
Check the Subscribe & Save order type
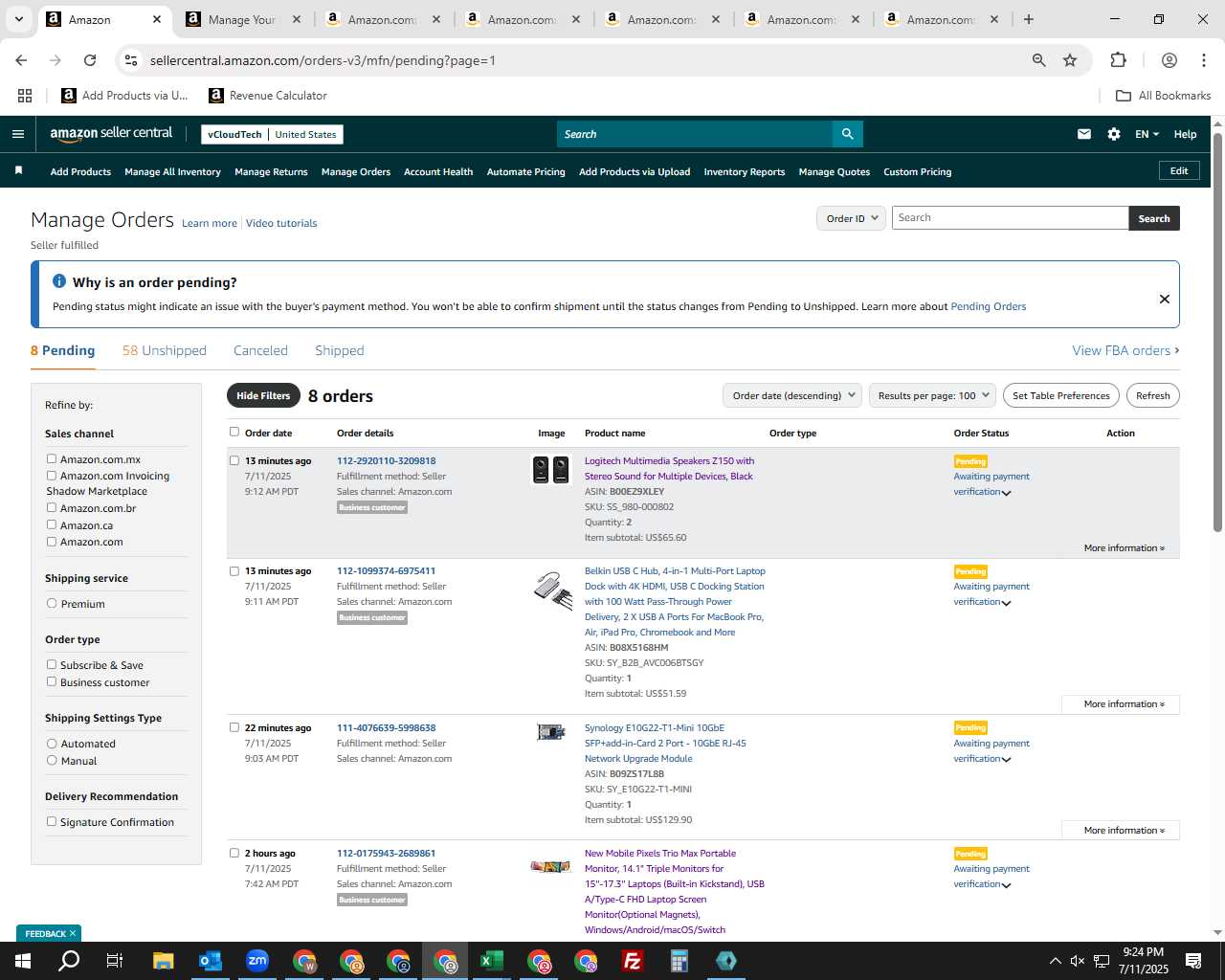coord(52,665)
